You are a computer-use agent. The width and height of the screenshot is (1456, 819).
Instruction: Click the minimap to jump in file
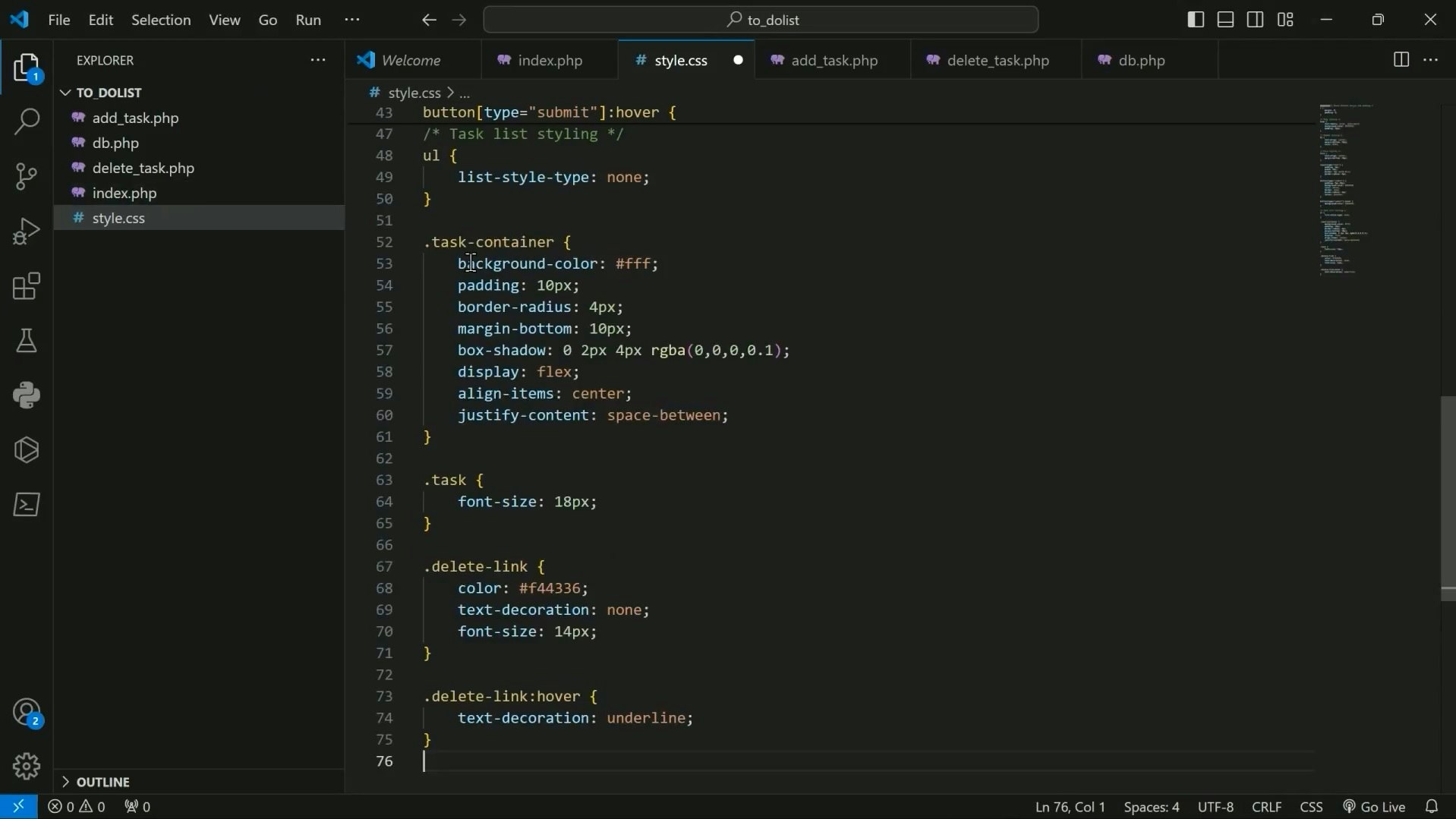tap(1344, 190)
